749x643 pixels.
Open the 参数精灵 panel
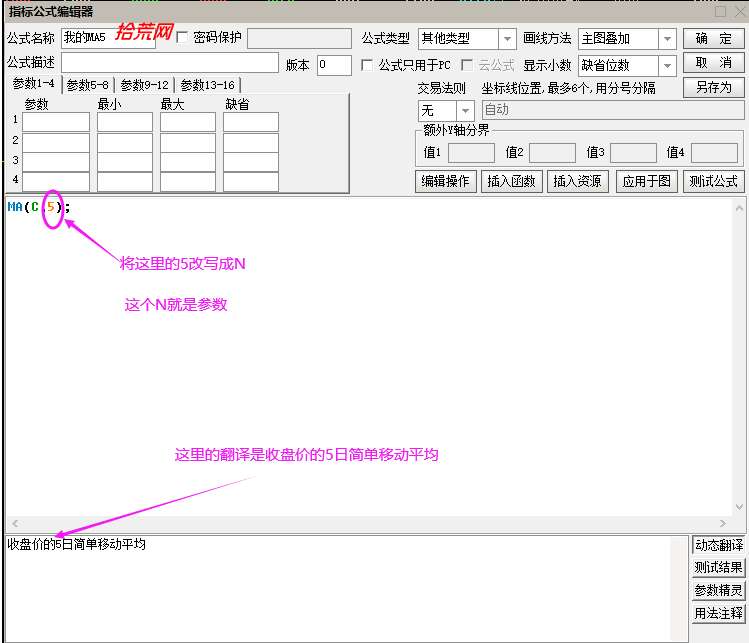pos(718,590)
